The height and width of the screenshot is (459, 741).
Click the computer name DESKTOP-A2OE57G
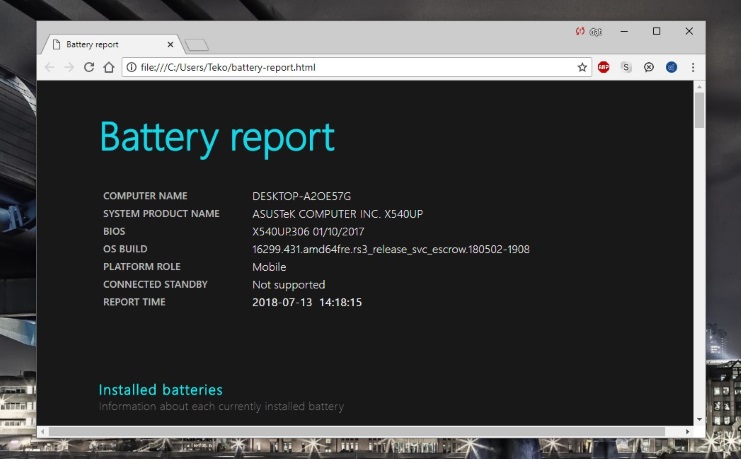tap(302, 196)
